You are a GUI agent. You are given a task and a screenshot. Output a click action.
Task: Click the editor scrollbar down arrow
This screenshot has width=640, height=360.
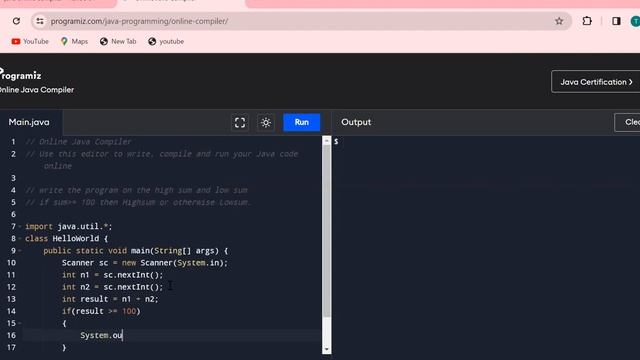pyautogui.click(x=327, y=349)
